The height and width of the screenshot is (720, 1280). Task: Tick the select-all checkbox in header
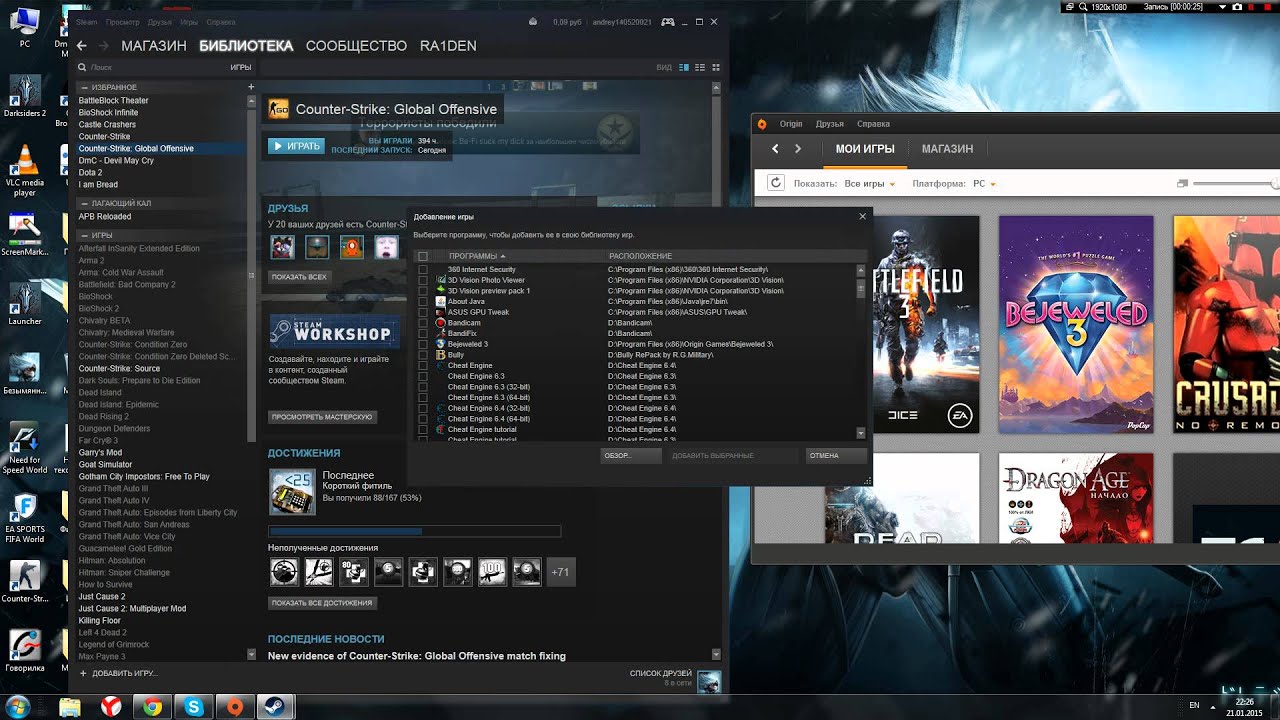point(423,256)
